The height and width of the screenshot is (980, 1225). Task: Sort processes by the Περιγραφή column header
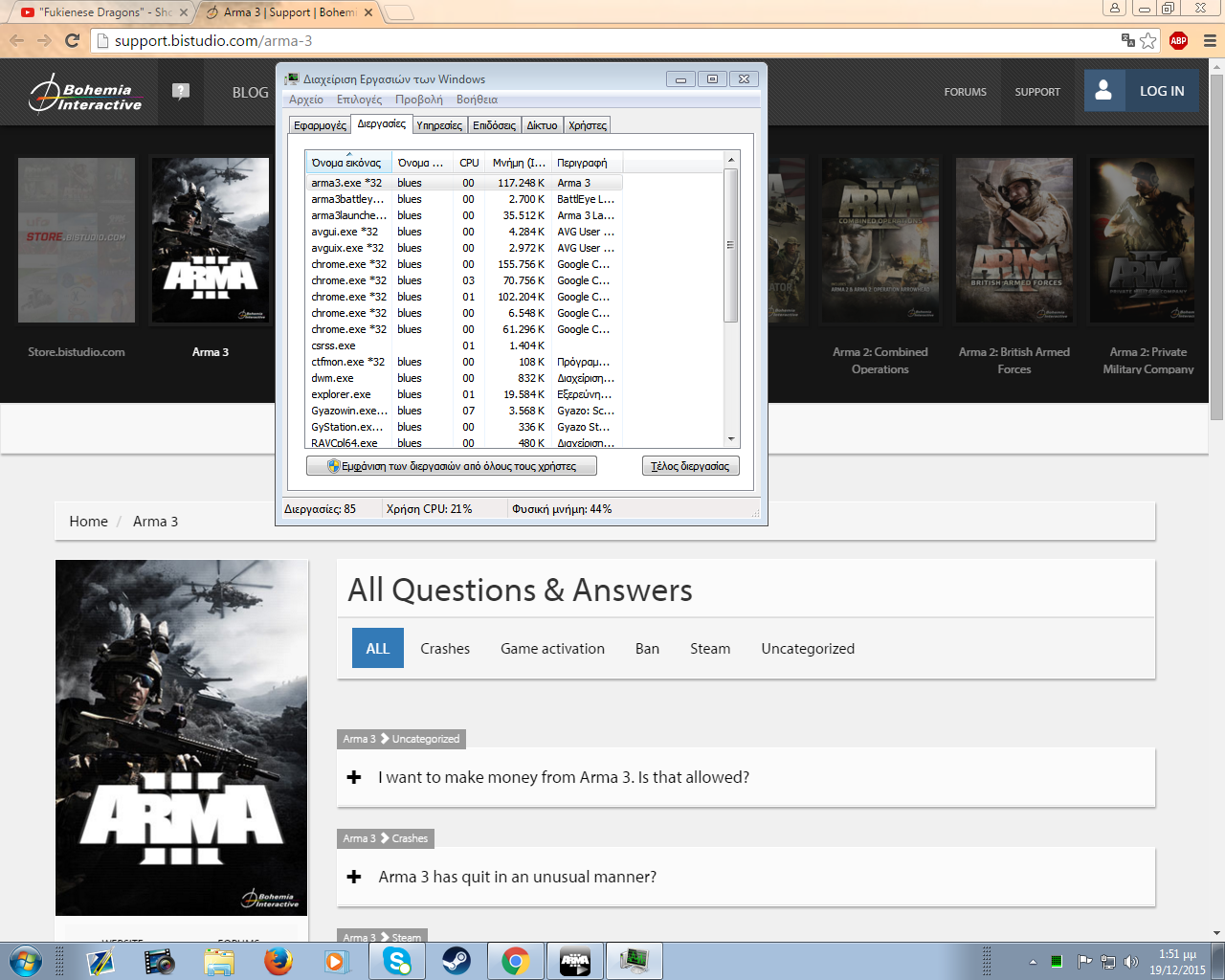[587, 163]
